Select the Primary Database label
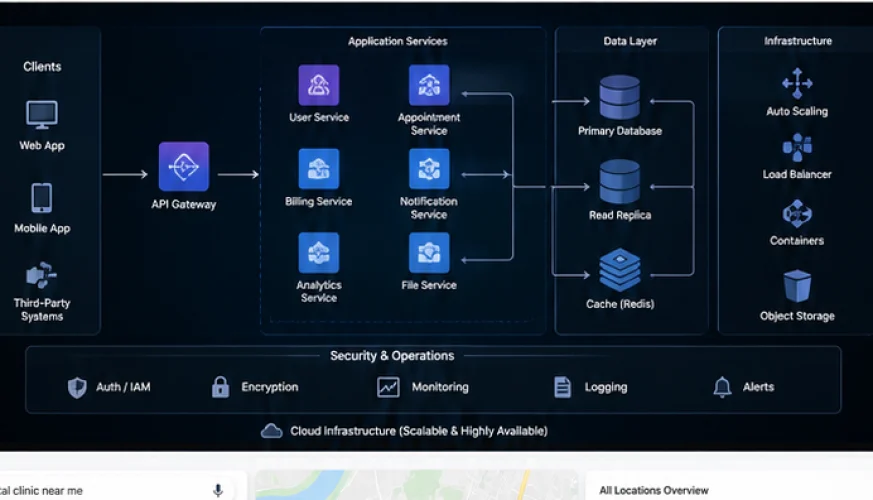This screenshot has height=500, width=873. click(620, 131)
